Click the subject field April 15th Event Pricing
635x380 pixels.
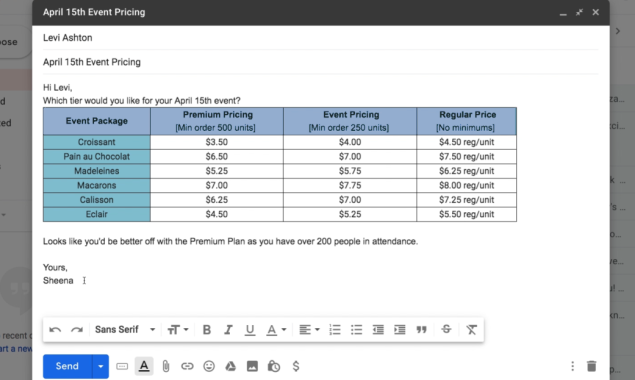coord(320,62)
